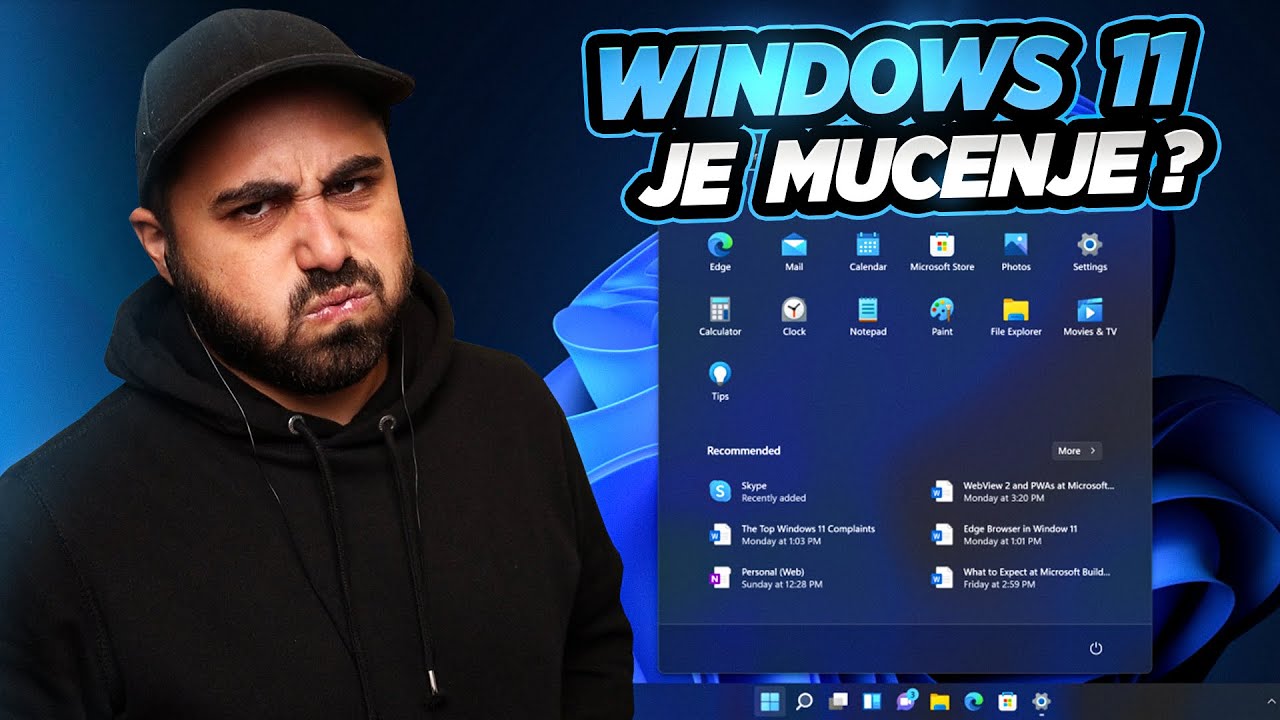1280x720 pixels.
Task: Click the power button in Start menu
Action: pos(1096,649)
